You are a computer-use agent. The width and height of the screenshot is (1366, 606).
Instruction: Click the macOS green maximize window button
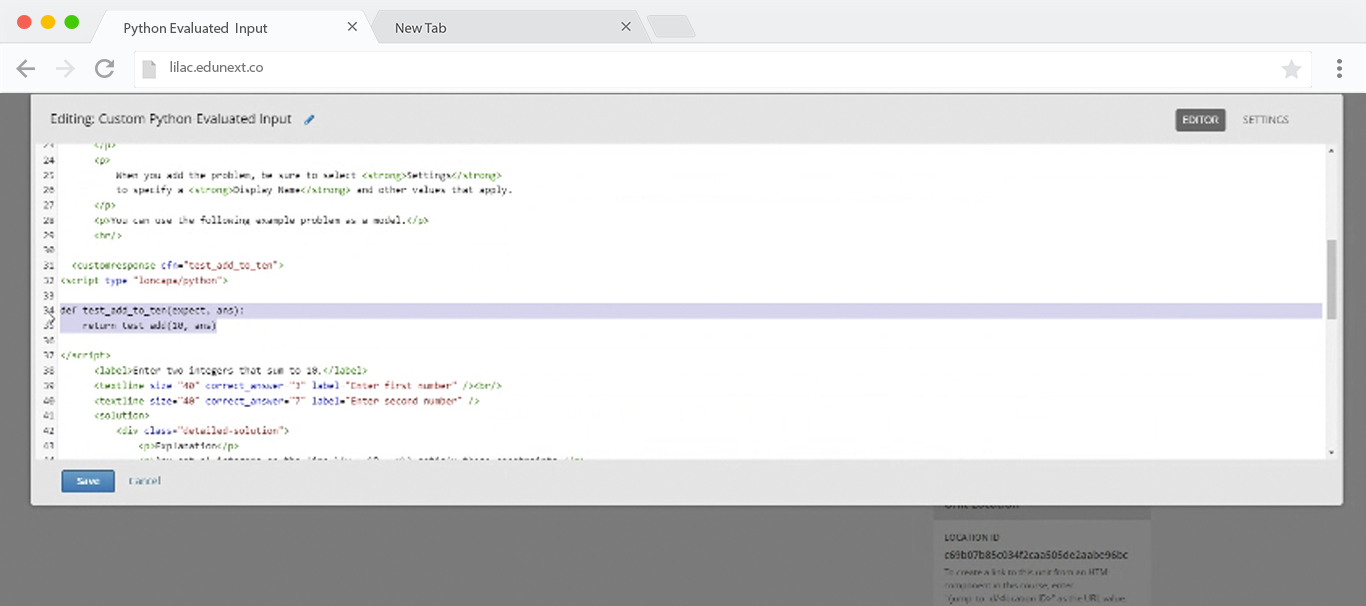point(71,22)
